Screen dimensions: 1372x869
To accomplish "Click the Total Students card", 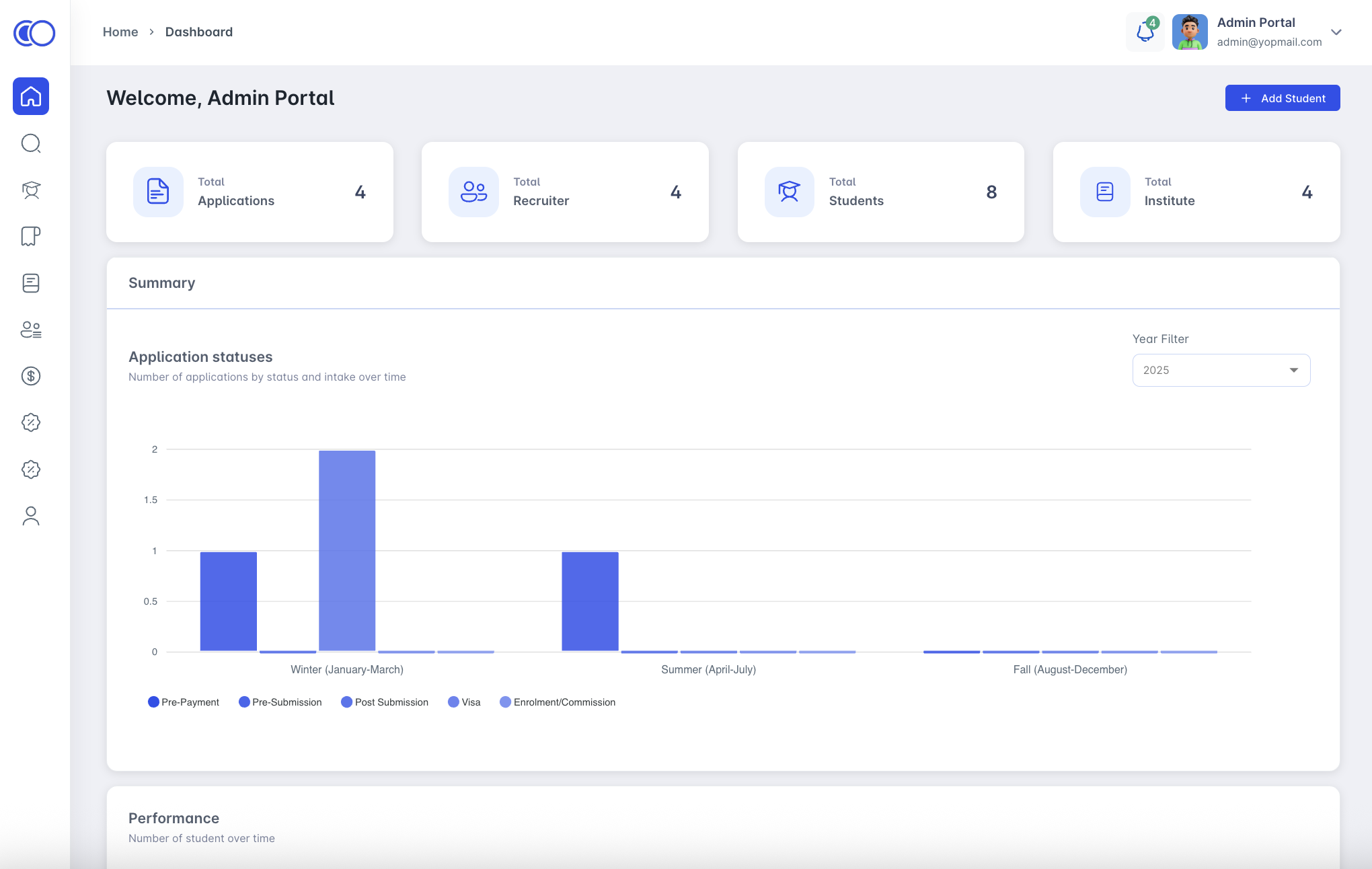I will (x=880, y=192).
